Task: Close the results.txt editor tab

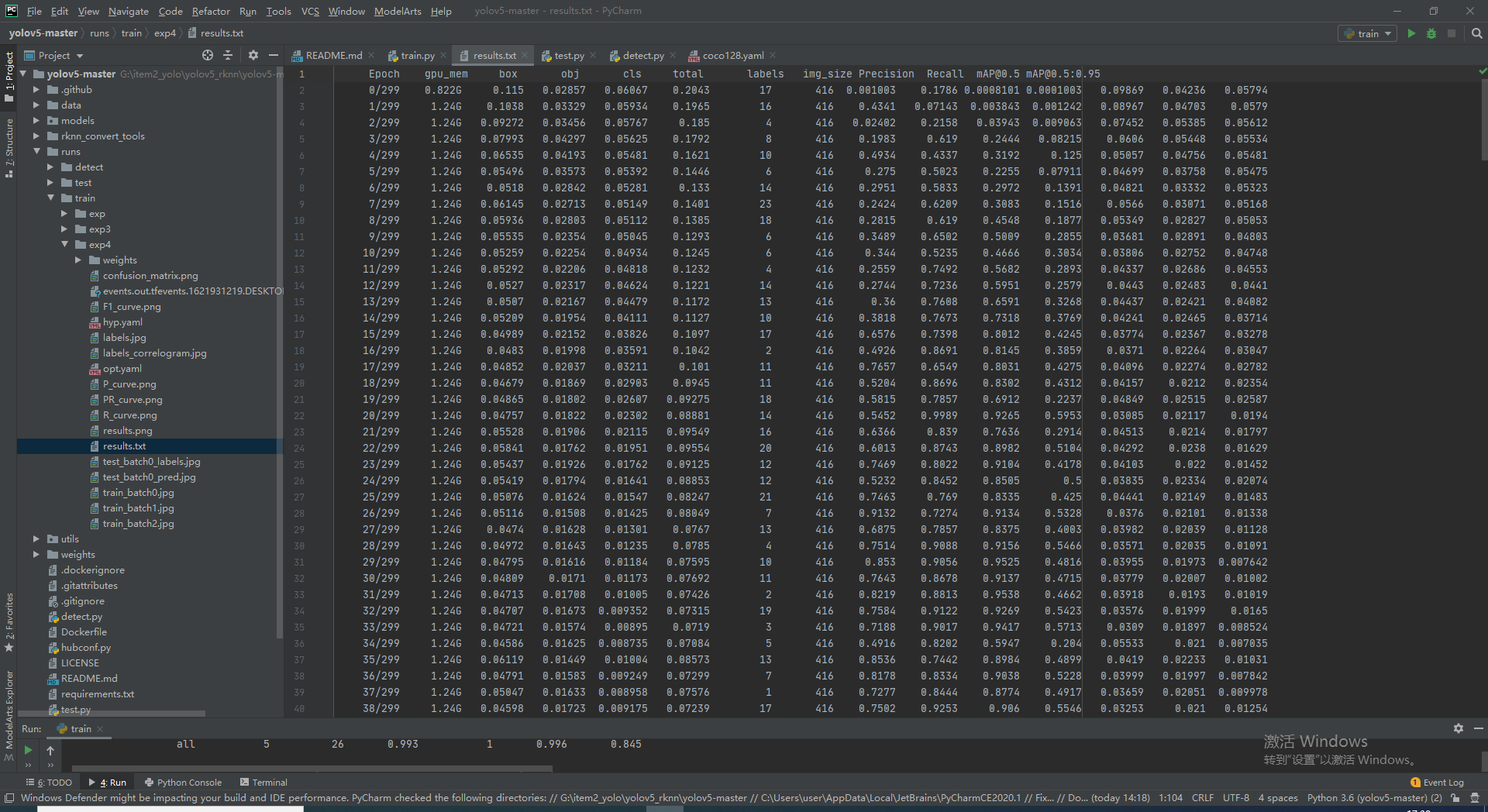Action: coord(525,55)
